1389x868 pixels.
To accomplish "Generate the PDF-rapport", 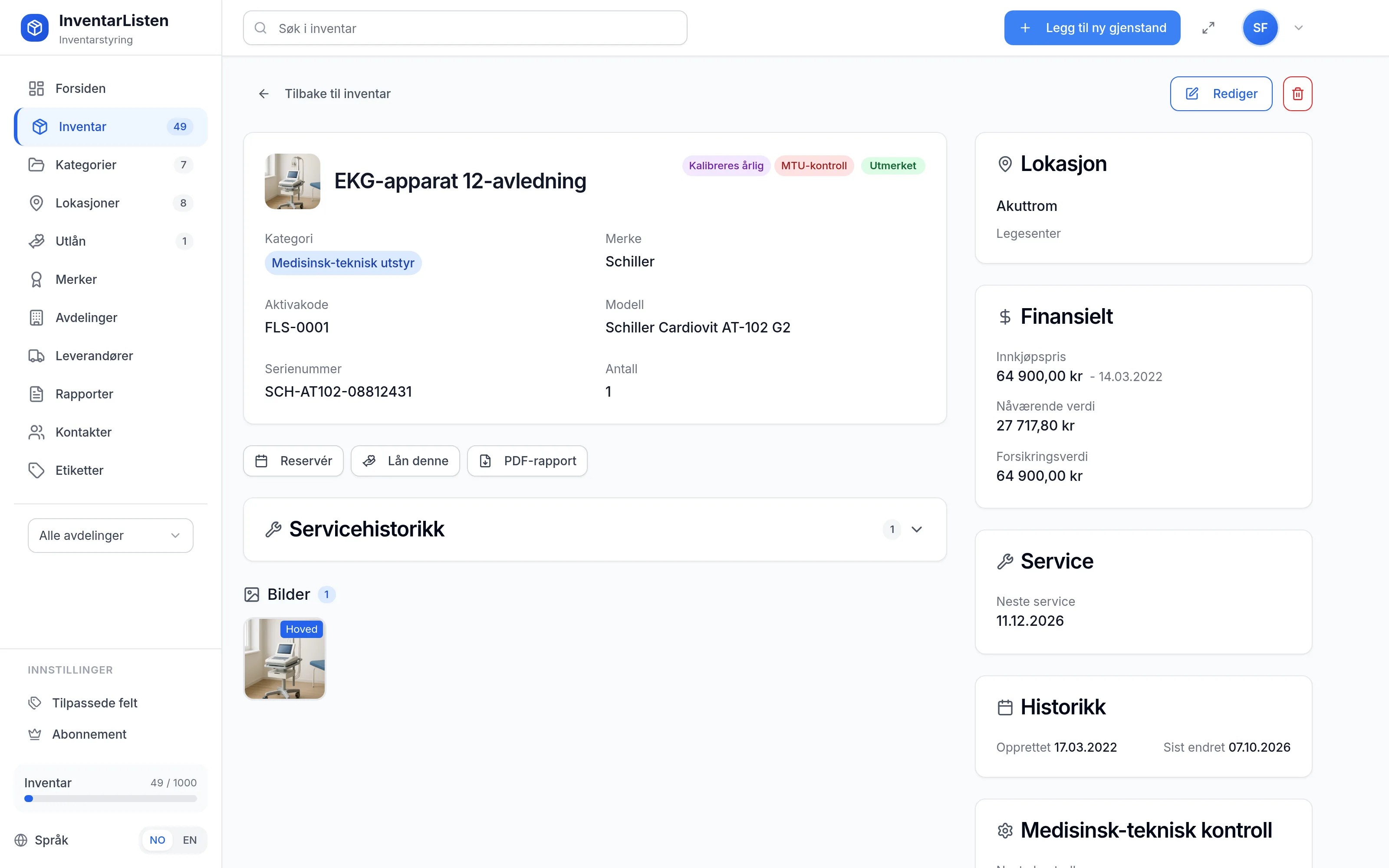I will tap(527, 461).
